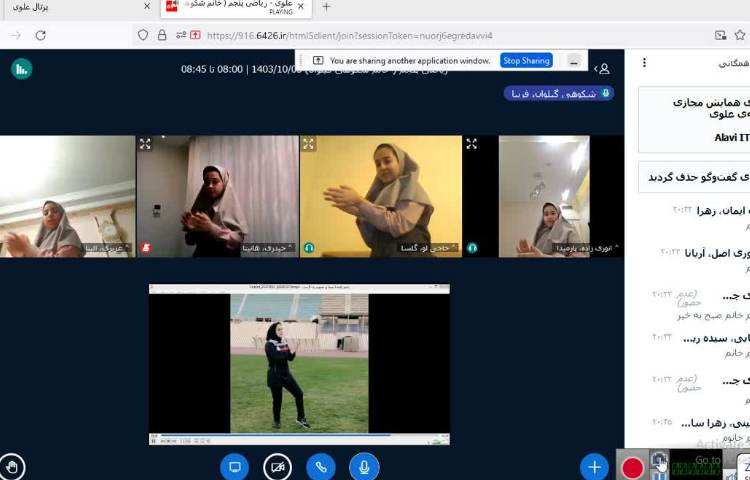Click the address bar URL field
Viewport: 750px width, 480px height.
point(350,35)
